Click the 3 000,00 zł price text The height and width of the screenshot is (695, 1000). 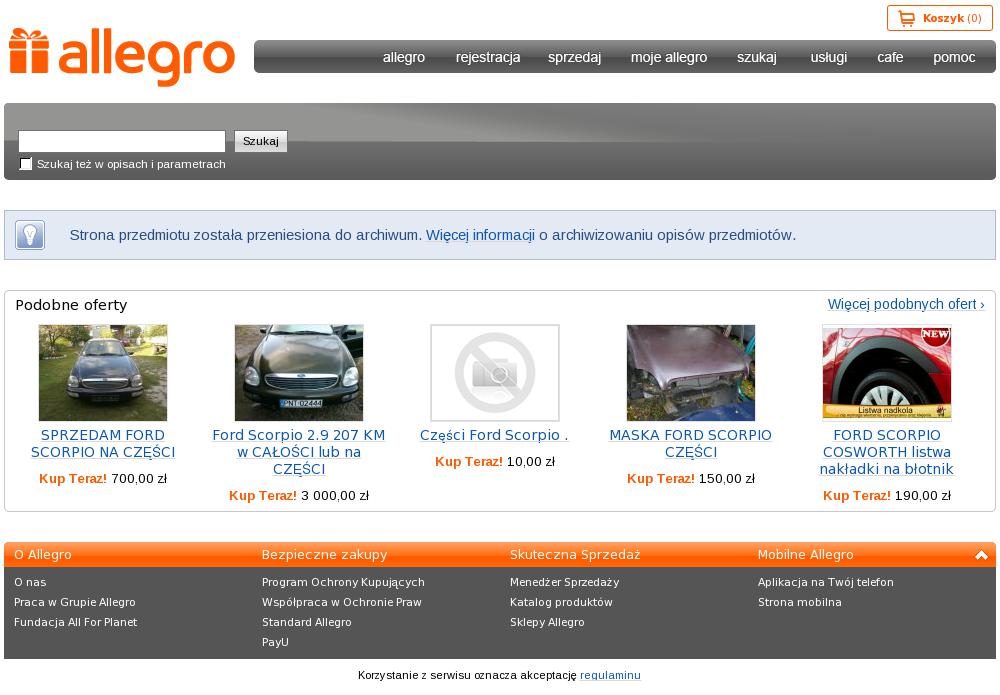point(335,496)
